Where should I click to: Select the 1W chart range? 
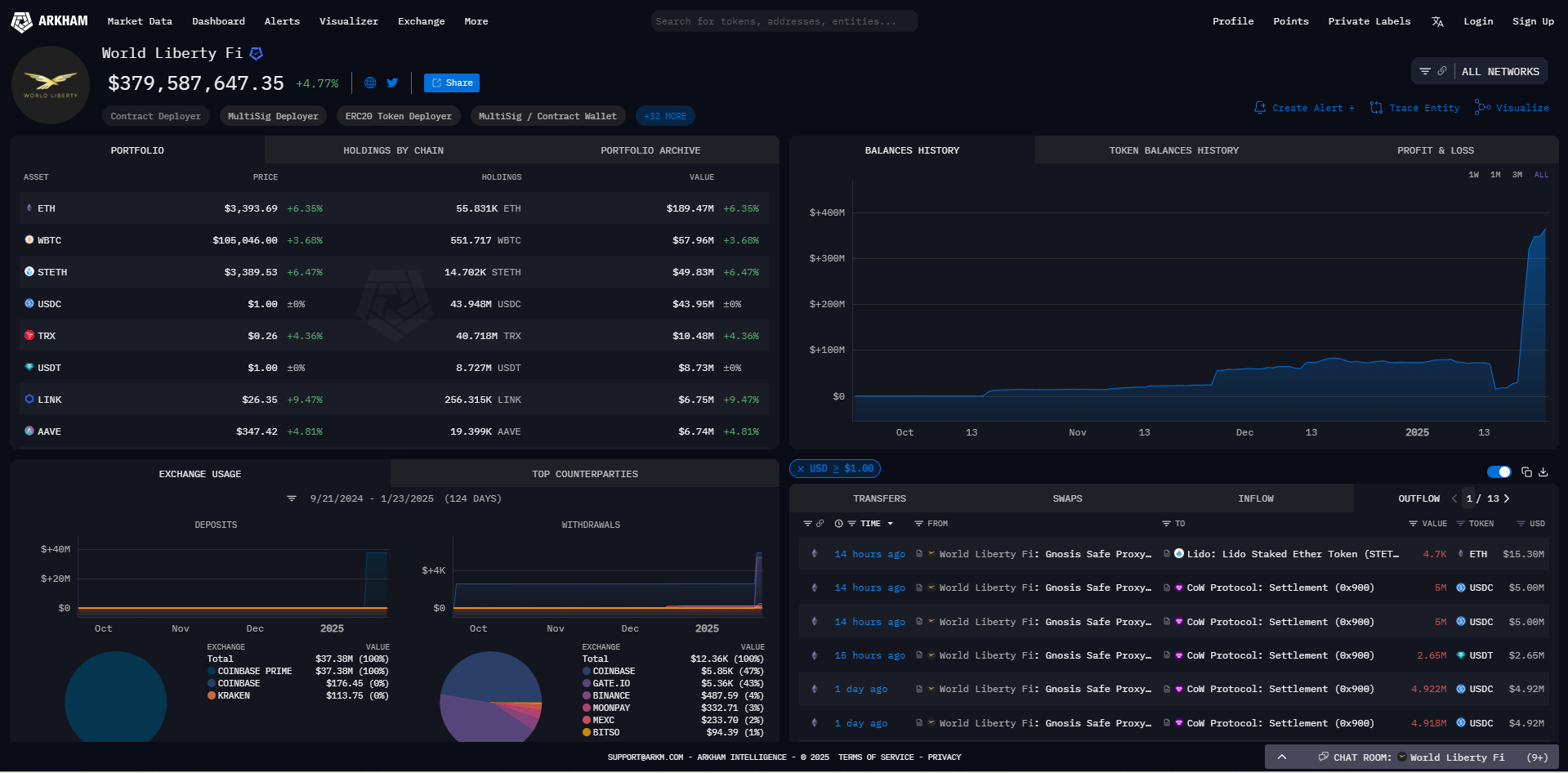tap(1473, 175)
